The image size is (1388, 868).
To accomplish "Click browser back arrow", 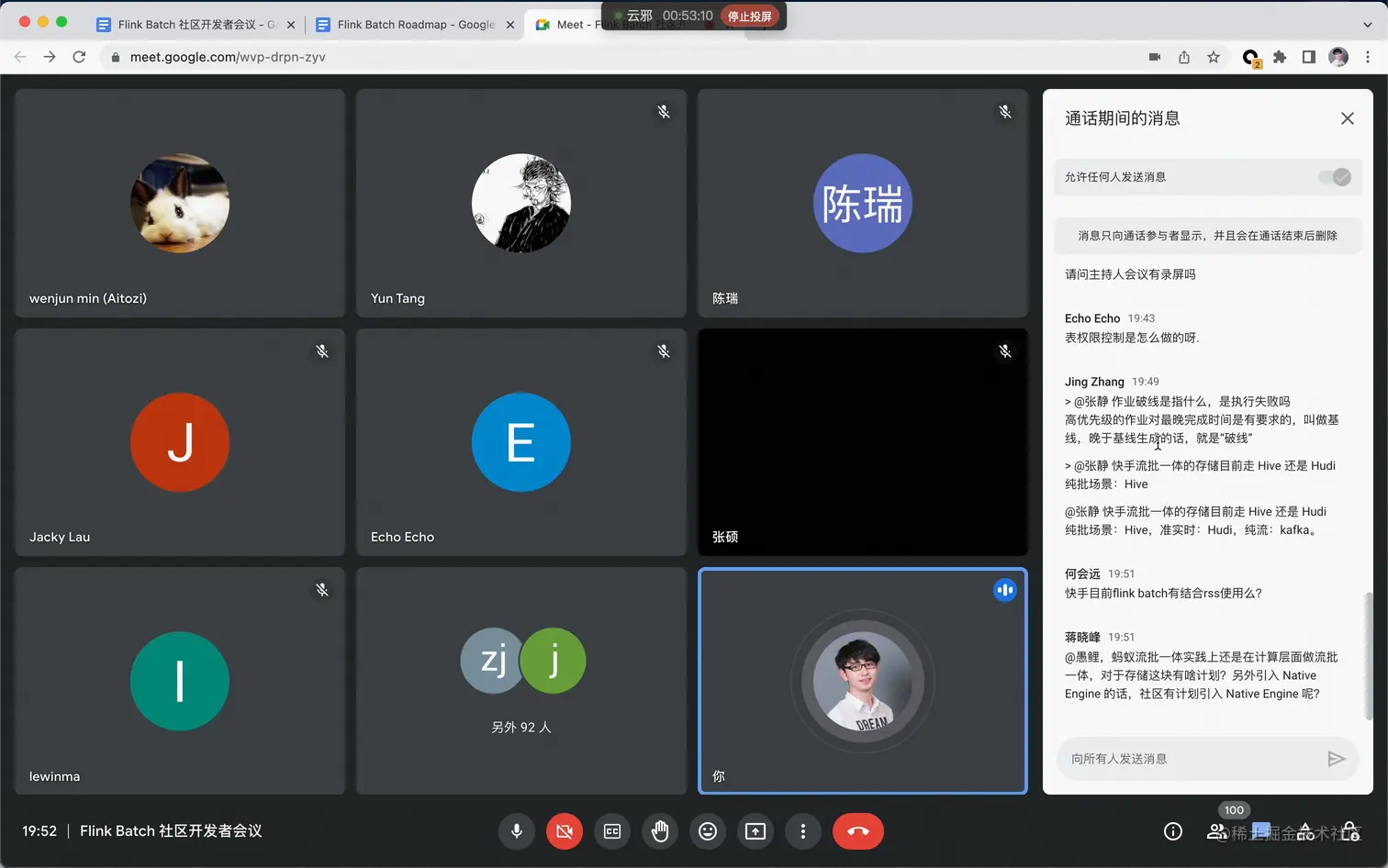I will pos(20,57).
